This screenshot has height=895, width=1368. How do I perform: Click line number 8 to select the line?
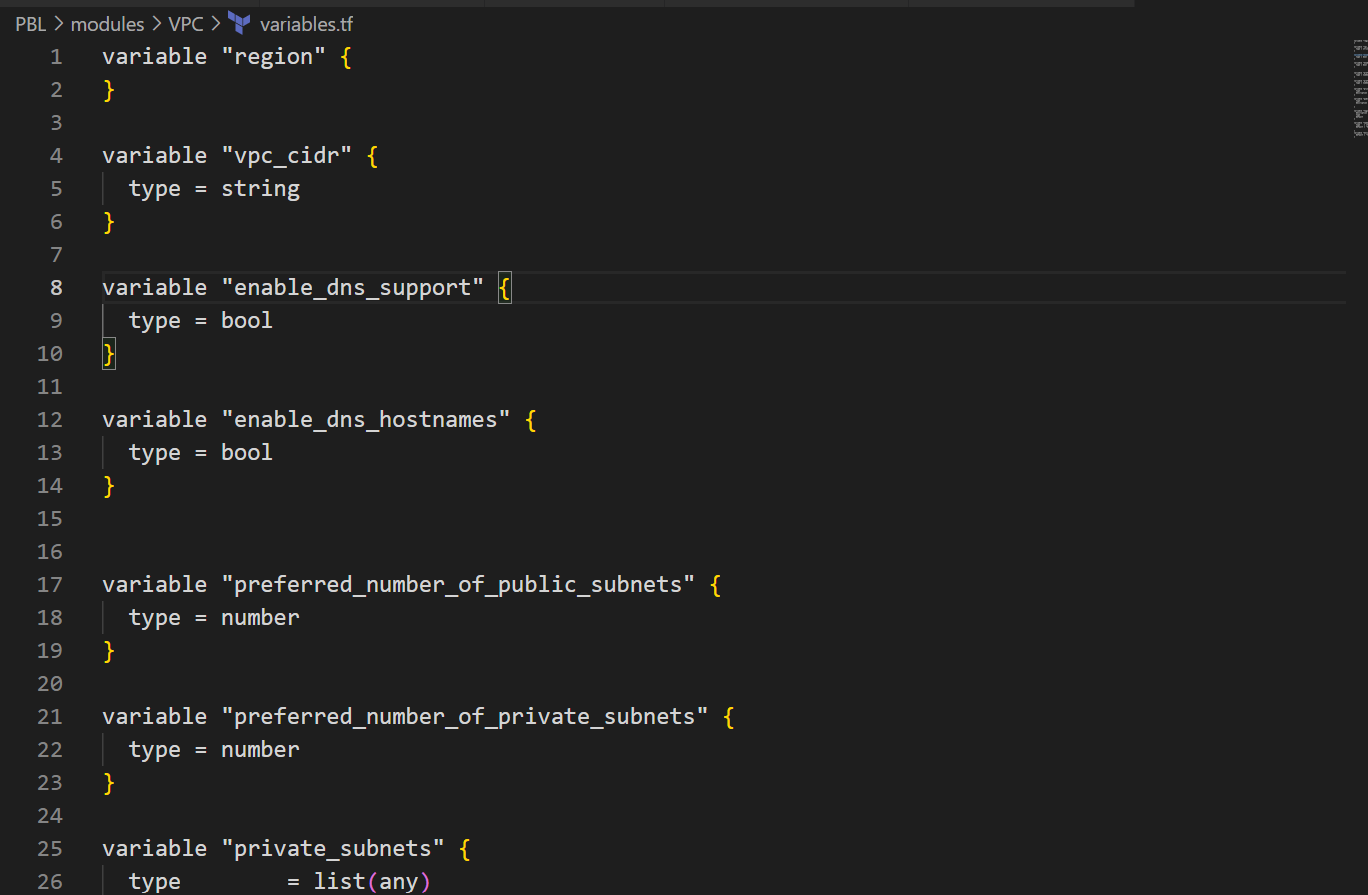pyautogui.click(x=56, y=287)
